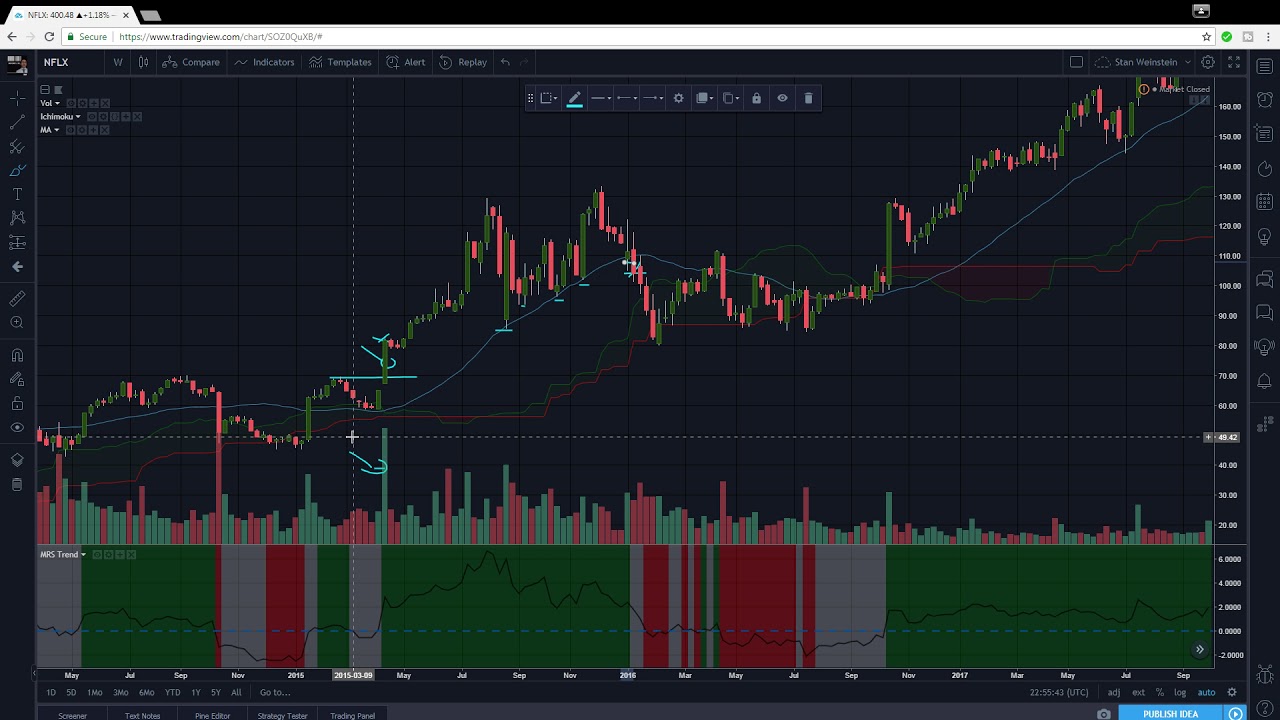
Task: Reload the browser page
Action: [x=49, y=37]
